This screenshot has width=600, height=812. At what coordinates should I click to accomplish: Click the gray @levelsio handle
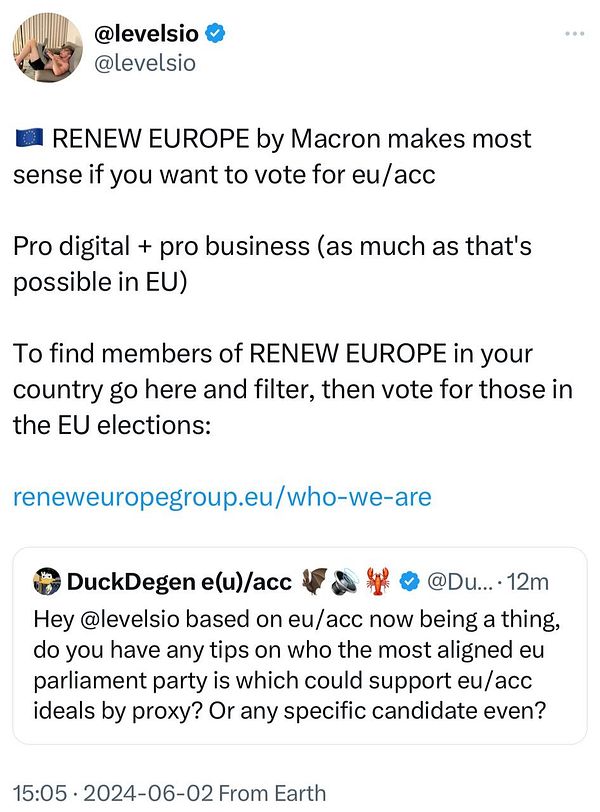tap(144, 63)
